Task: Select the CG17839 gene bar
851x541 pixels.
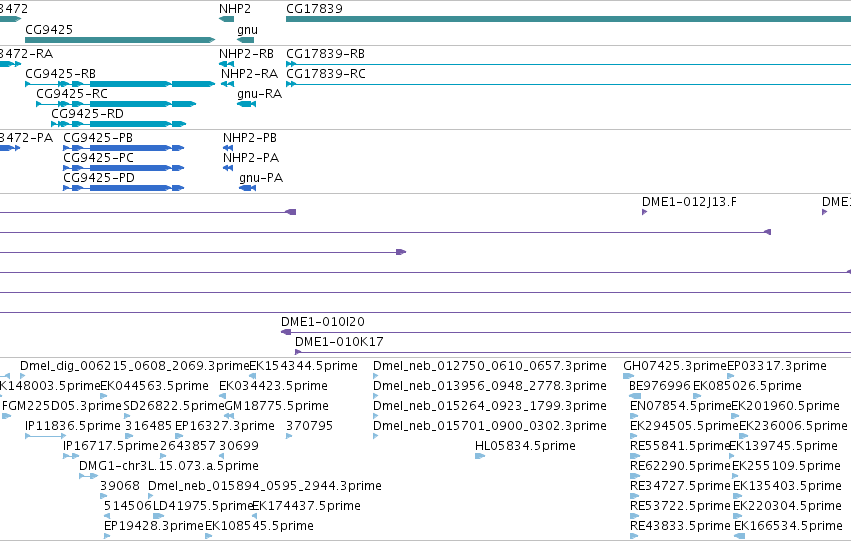Action: point(568,19)
